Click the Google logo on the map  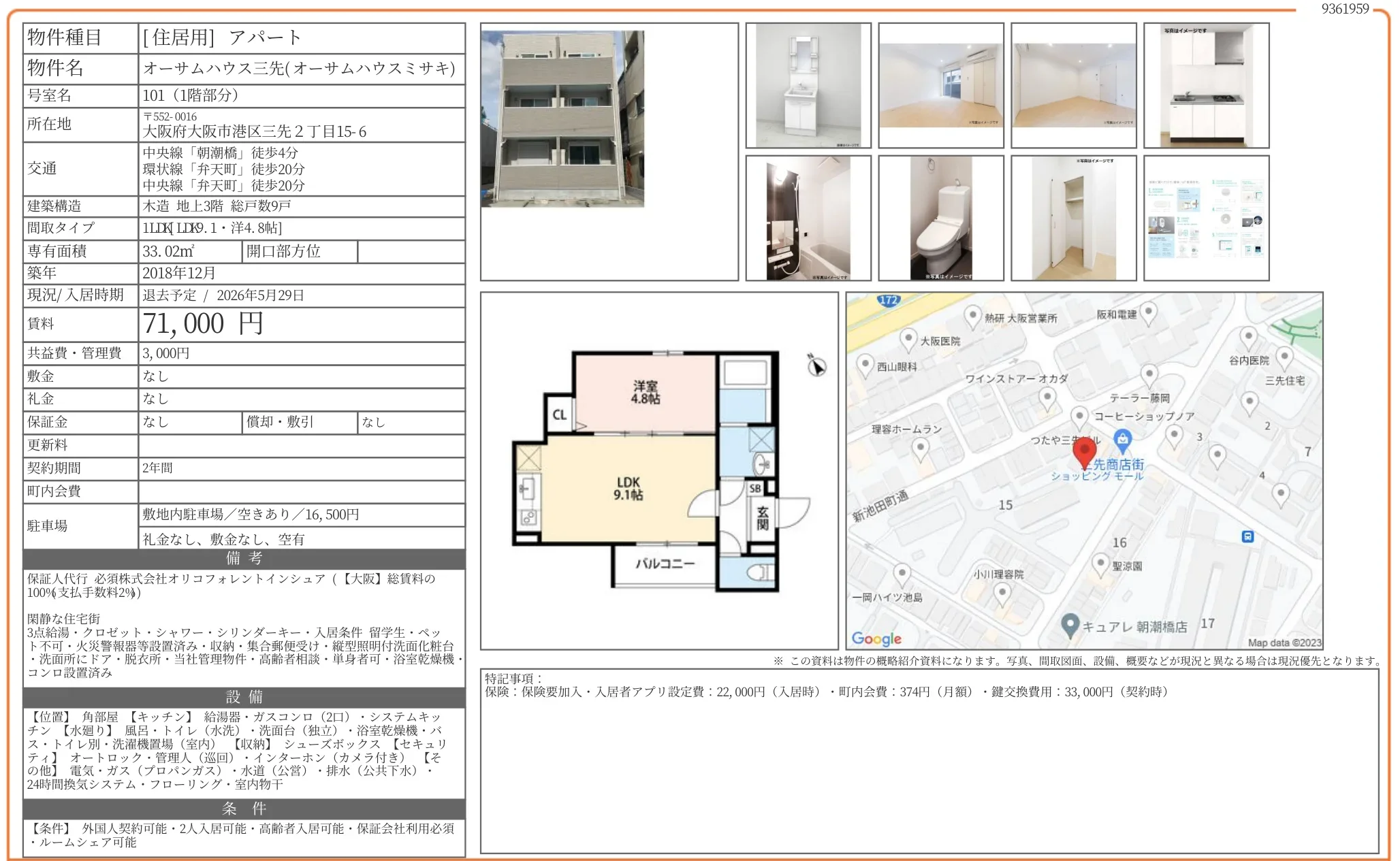876,638
